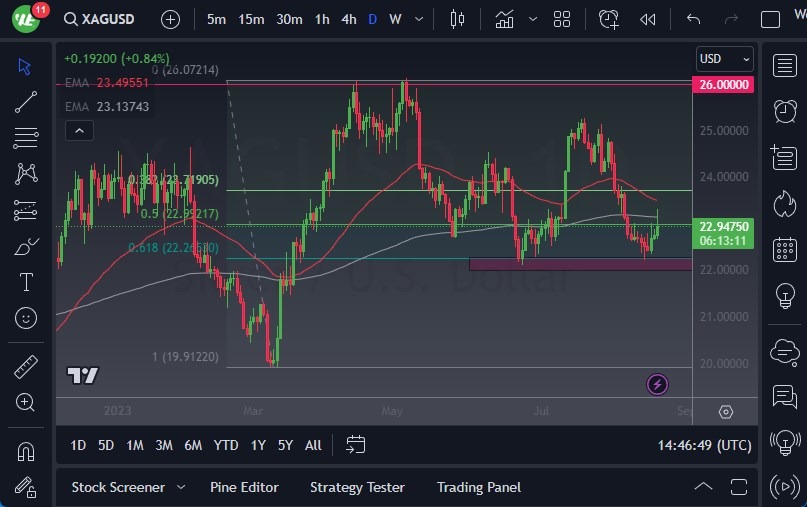Set chart range to YTD
This screenshot has height=507, width=807.
tap(226, 445)
